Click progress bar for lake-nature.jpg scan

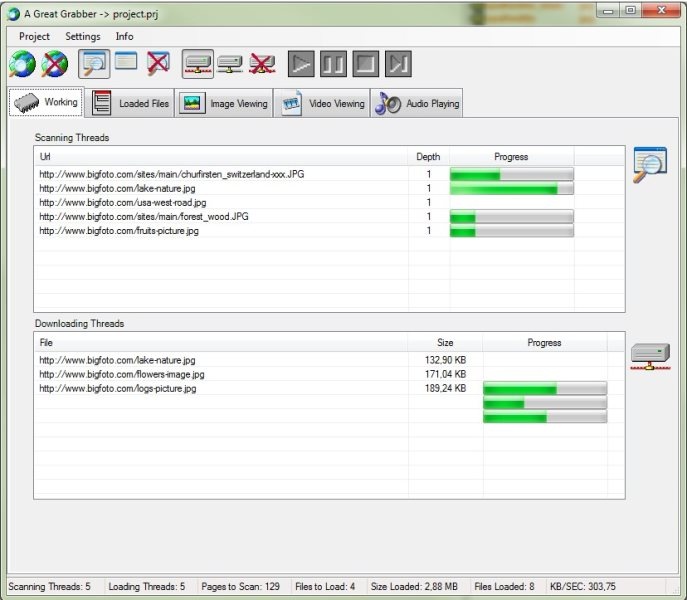(511, 188)
